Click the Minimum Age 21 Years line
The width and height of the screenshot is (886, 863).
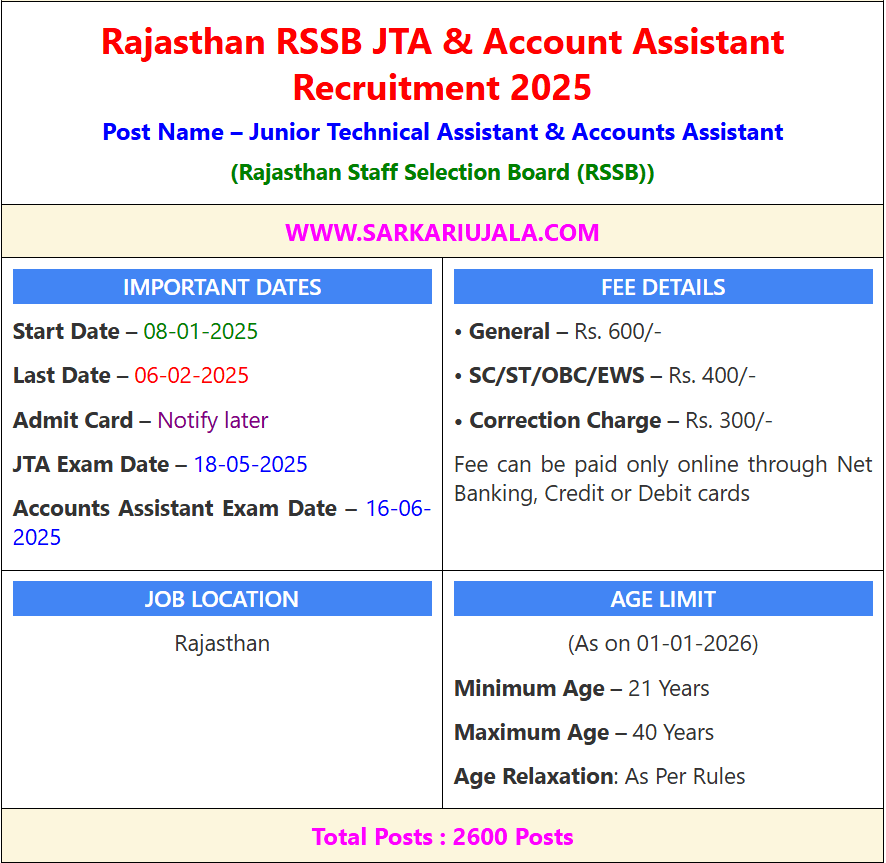pyautogui.click(x=582, y=688)
